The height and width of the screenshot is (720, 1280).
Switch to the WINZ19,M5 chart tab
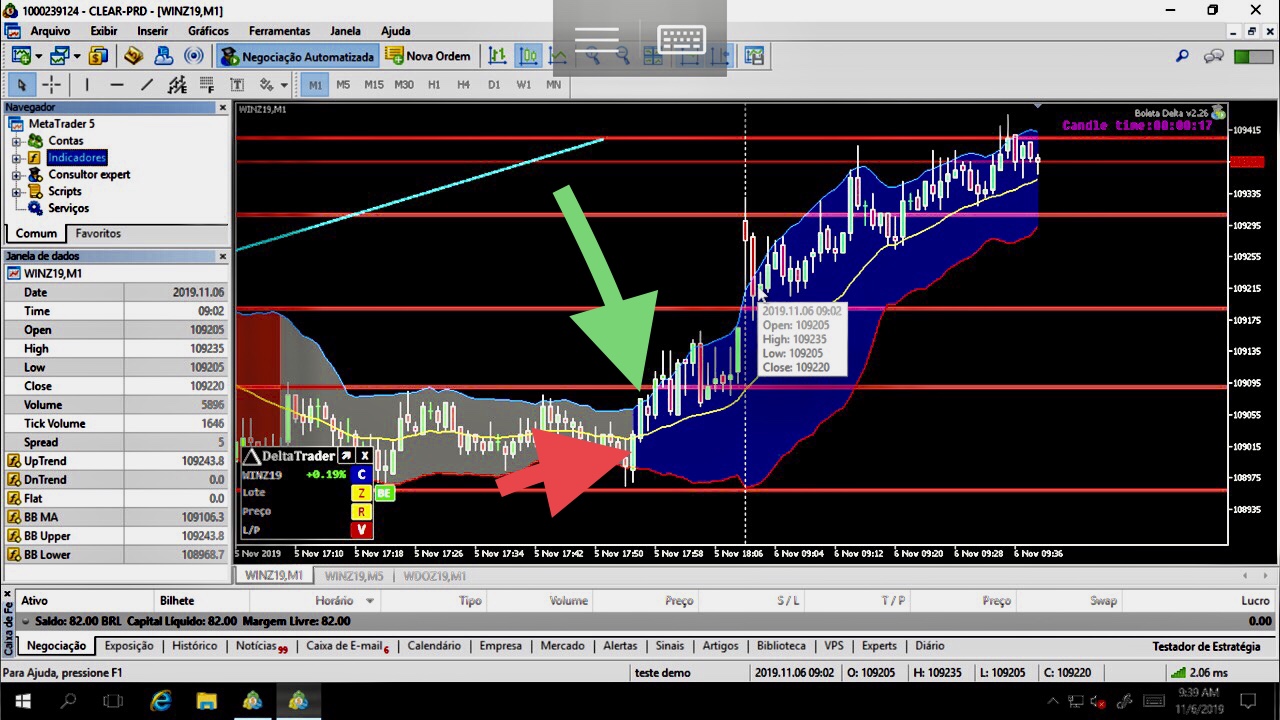coord(354,576)
